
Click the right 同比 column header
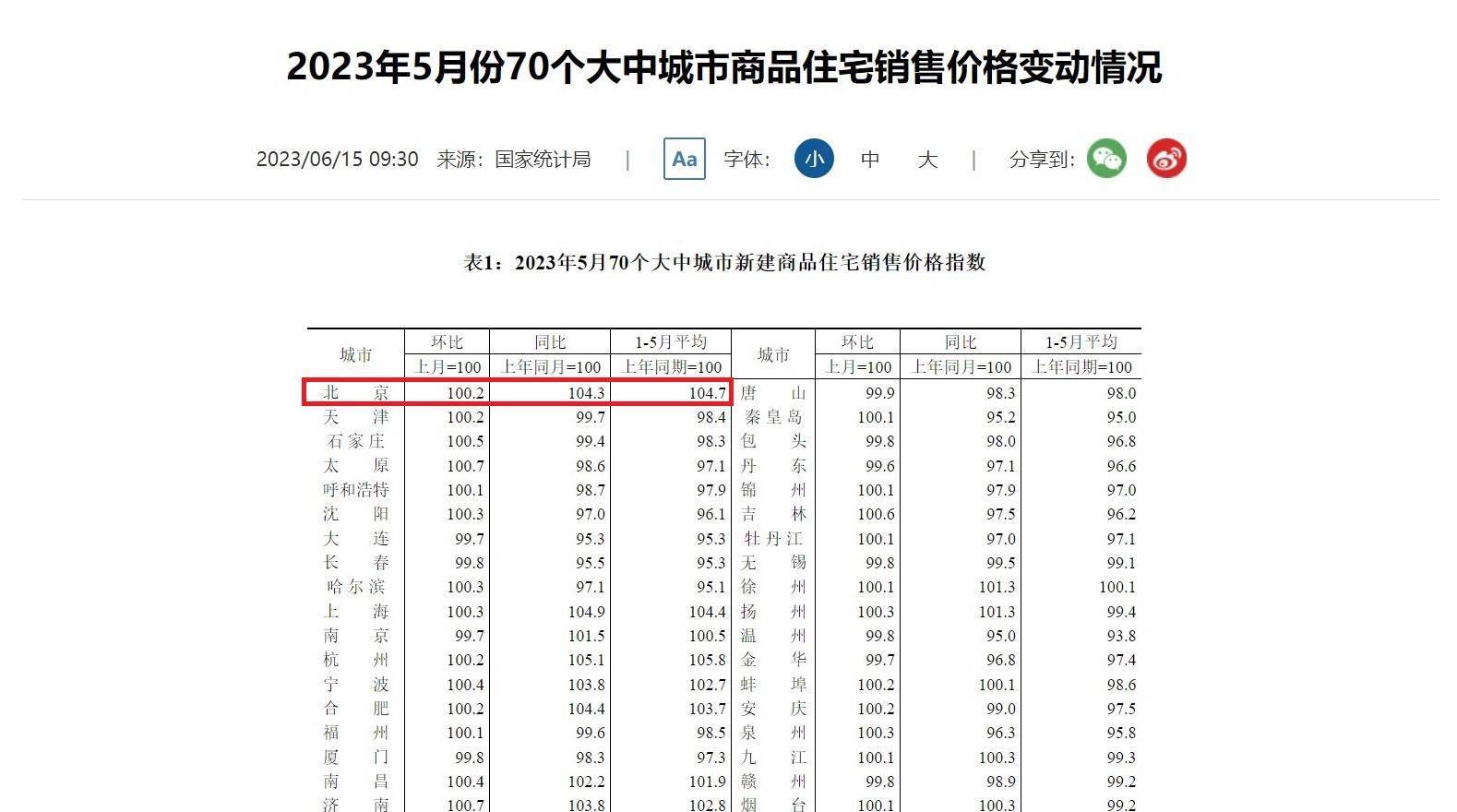tap(961, 341)
